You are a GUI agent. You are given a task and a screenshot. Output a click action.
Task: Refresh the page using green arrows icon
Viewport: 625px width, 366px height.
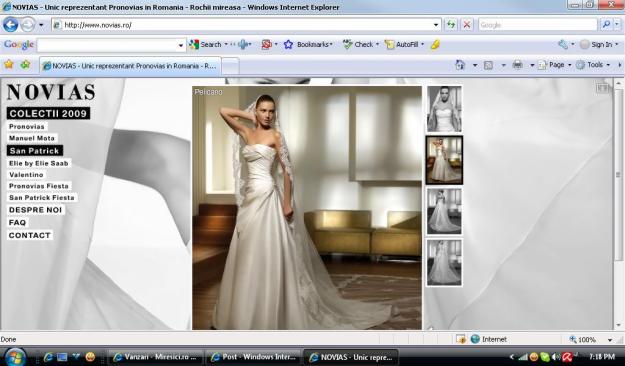coord(451,25)
